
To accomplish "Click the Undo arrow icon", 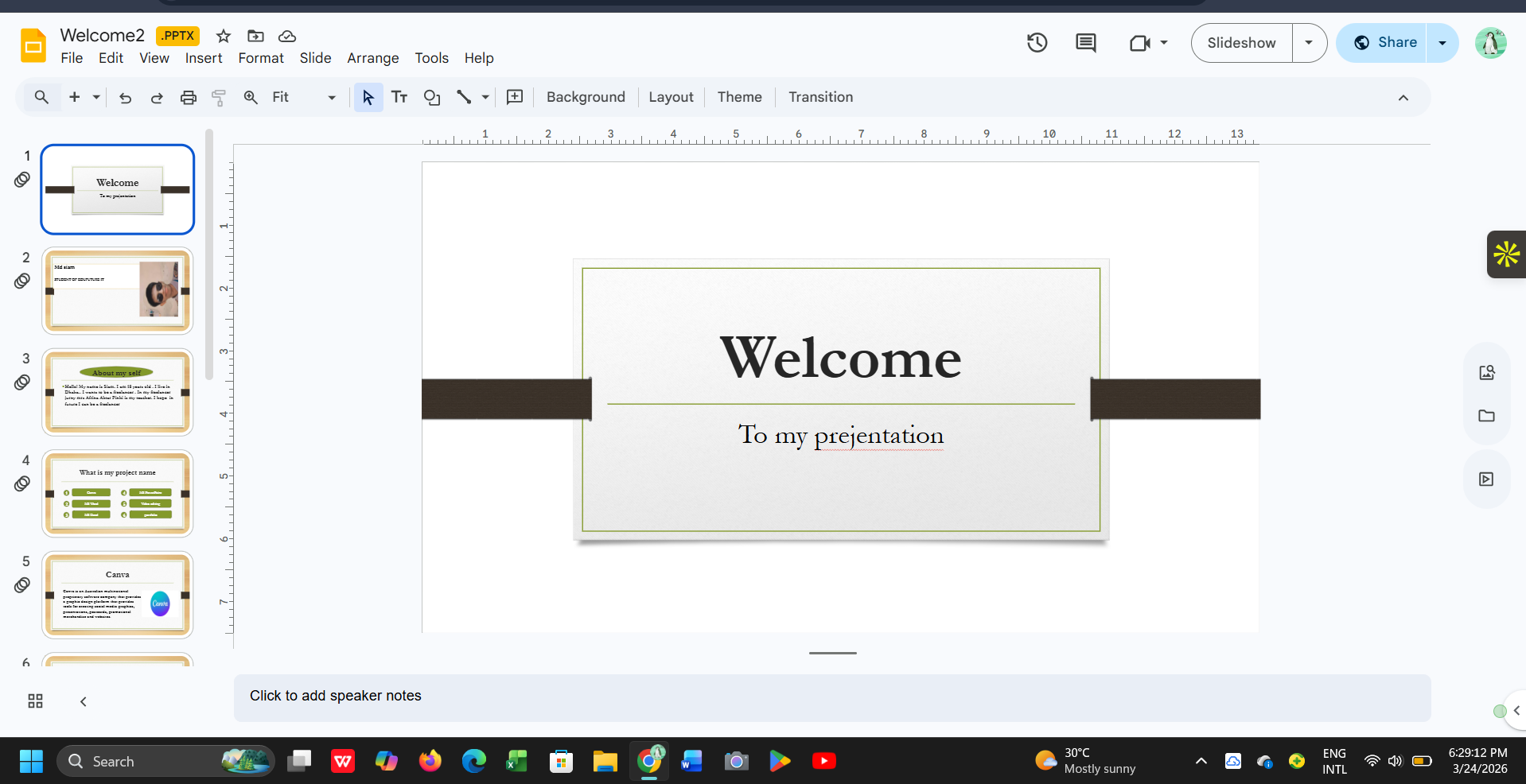I will [x=125, y=98].
